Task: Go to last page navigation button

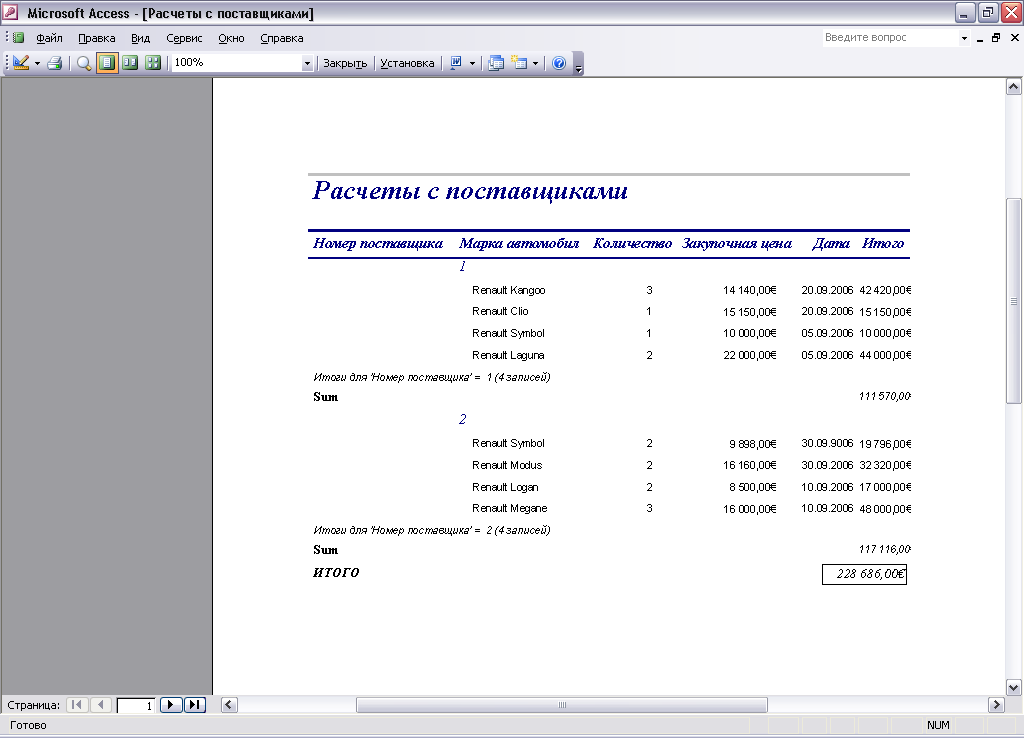Action: point(195,705)
